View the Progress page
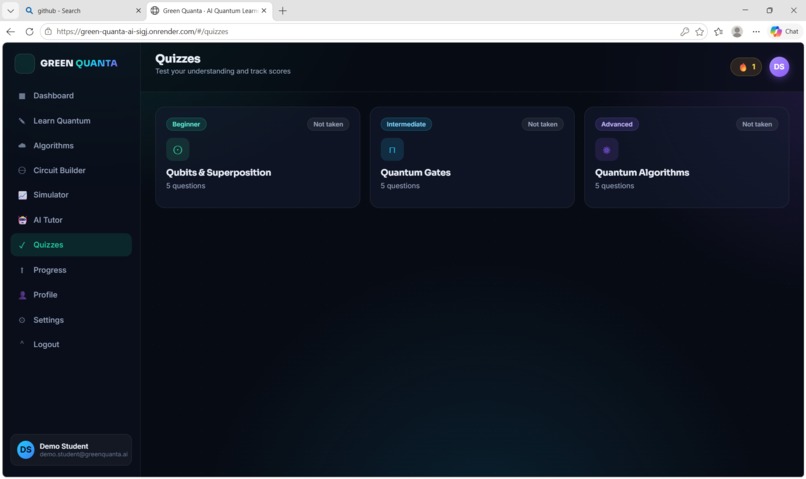 (71, 270)
